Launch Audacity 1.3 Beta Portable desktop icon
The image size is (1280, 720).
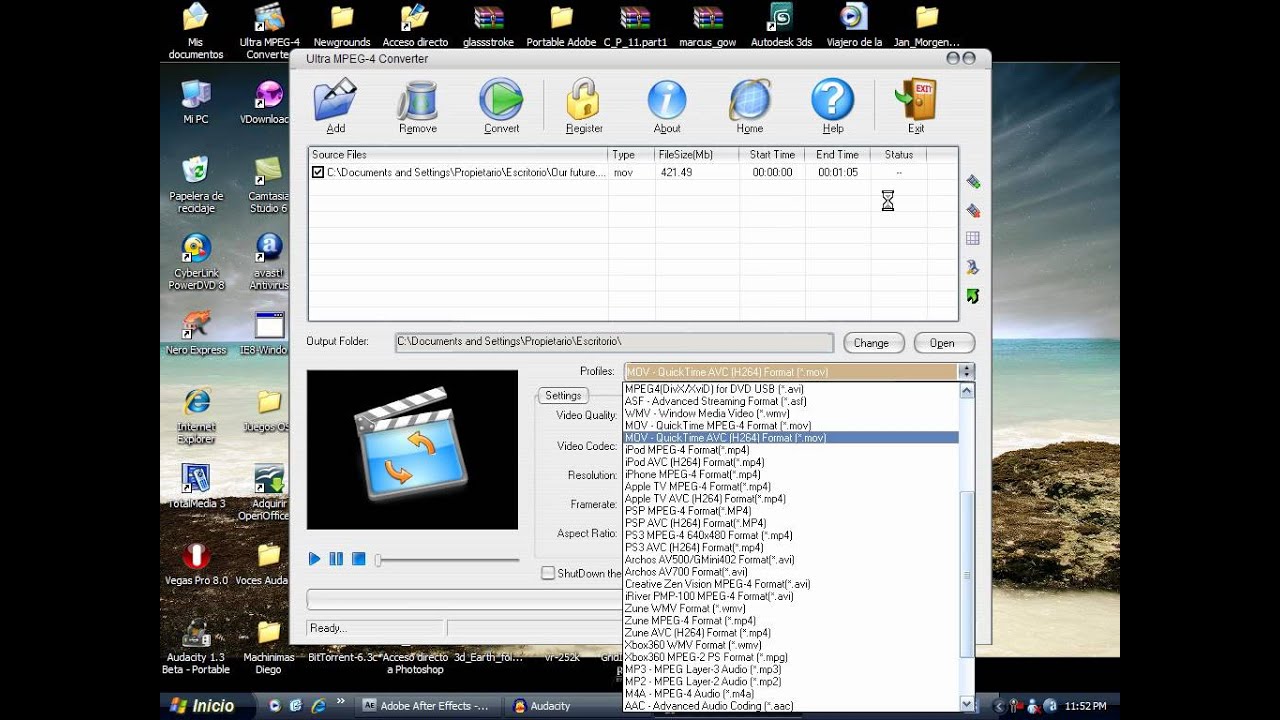coord(196,647)
